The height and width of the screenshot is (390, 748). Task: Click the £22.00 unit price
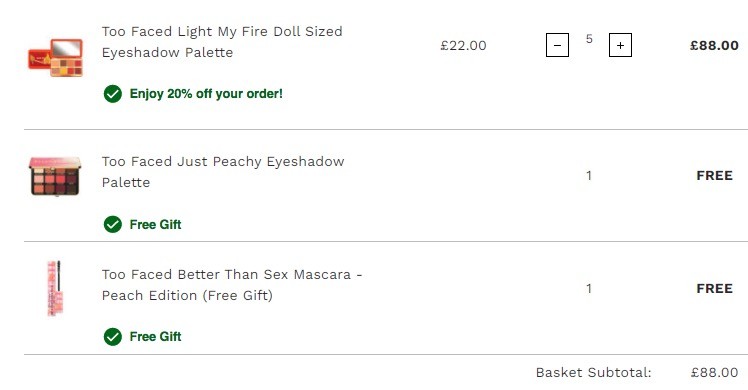click(x=463, y=46)
